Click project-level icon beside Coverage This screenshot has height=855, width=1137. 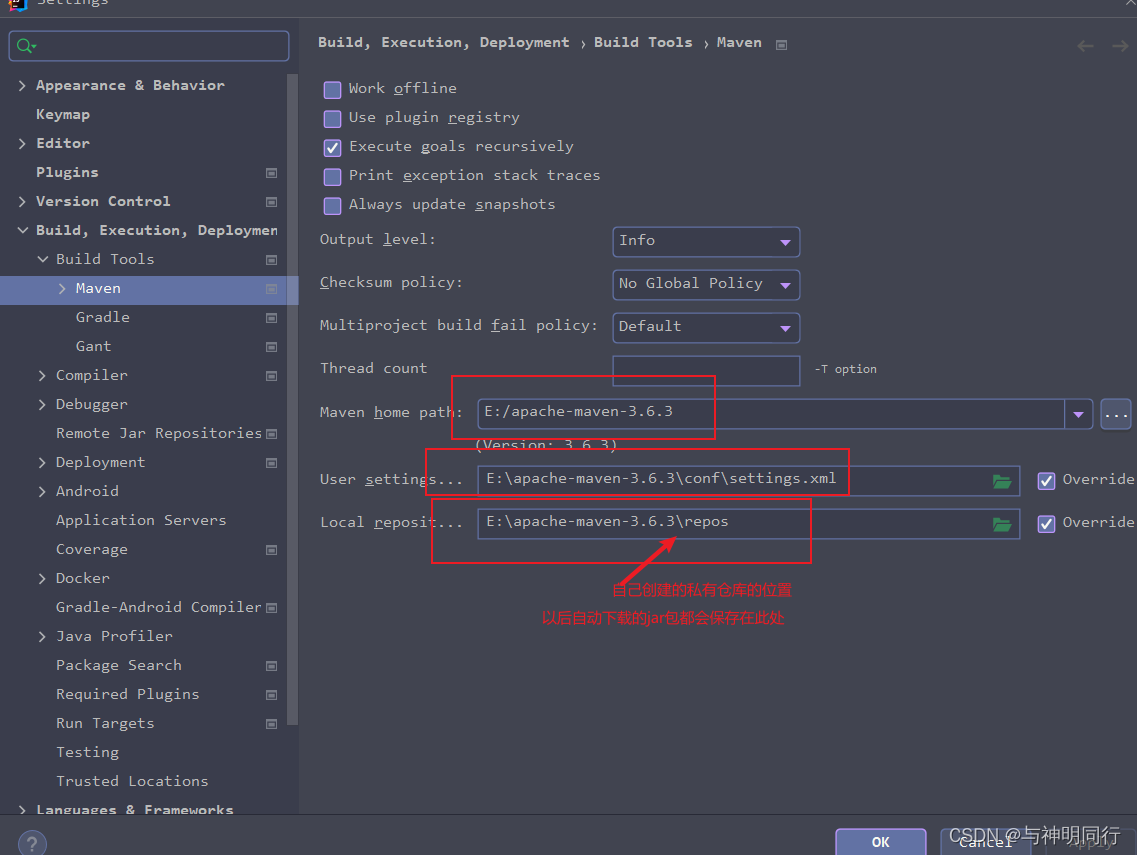(x=271, y=550)
